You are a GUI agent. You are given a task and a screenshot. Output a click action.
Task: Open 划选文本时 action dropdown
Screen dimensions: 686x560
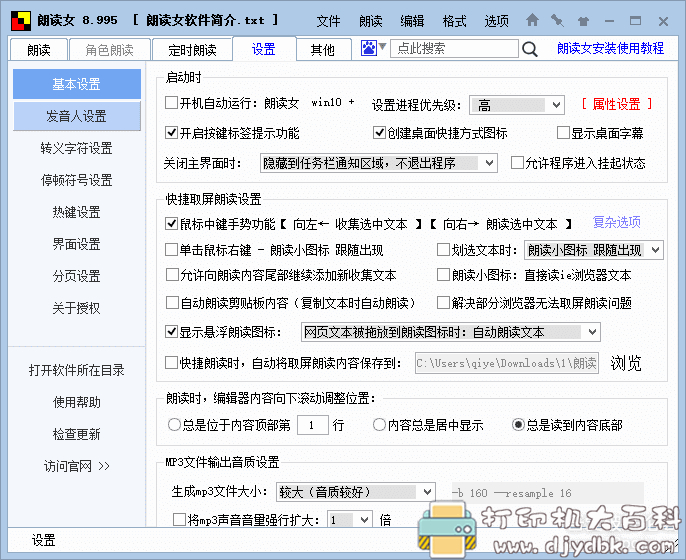594,250
